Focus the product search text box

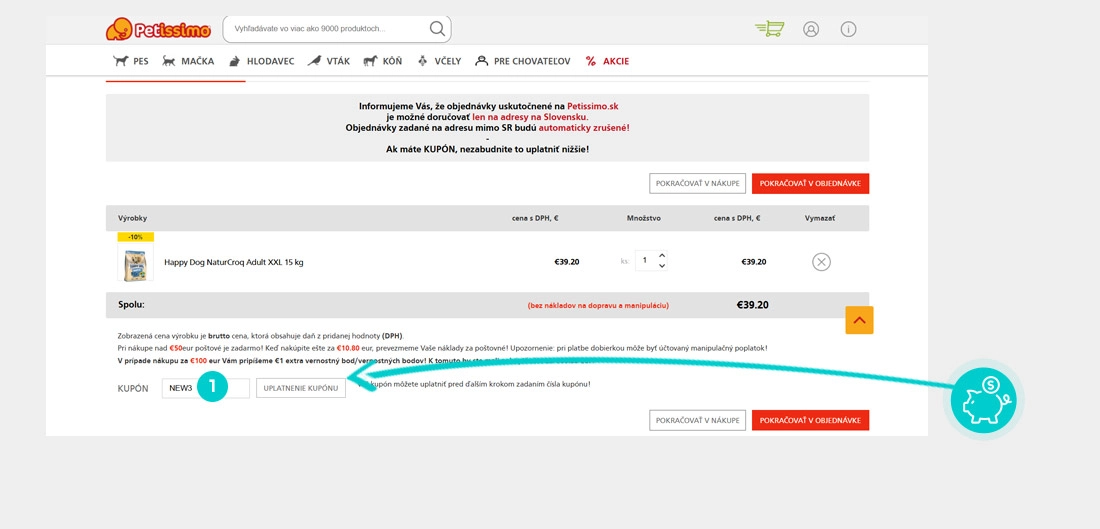[325, 29]
